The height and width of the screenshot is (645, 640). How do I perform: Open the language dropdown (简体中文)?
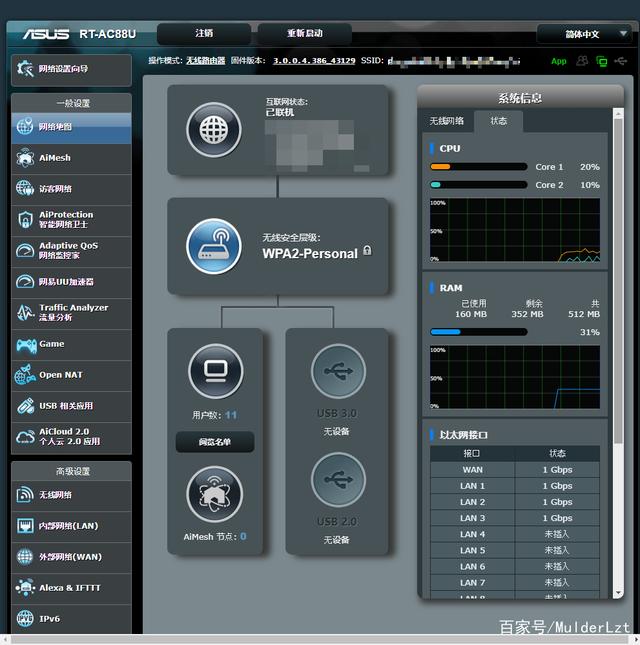click(584, 34)
